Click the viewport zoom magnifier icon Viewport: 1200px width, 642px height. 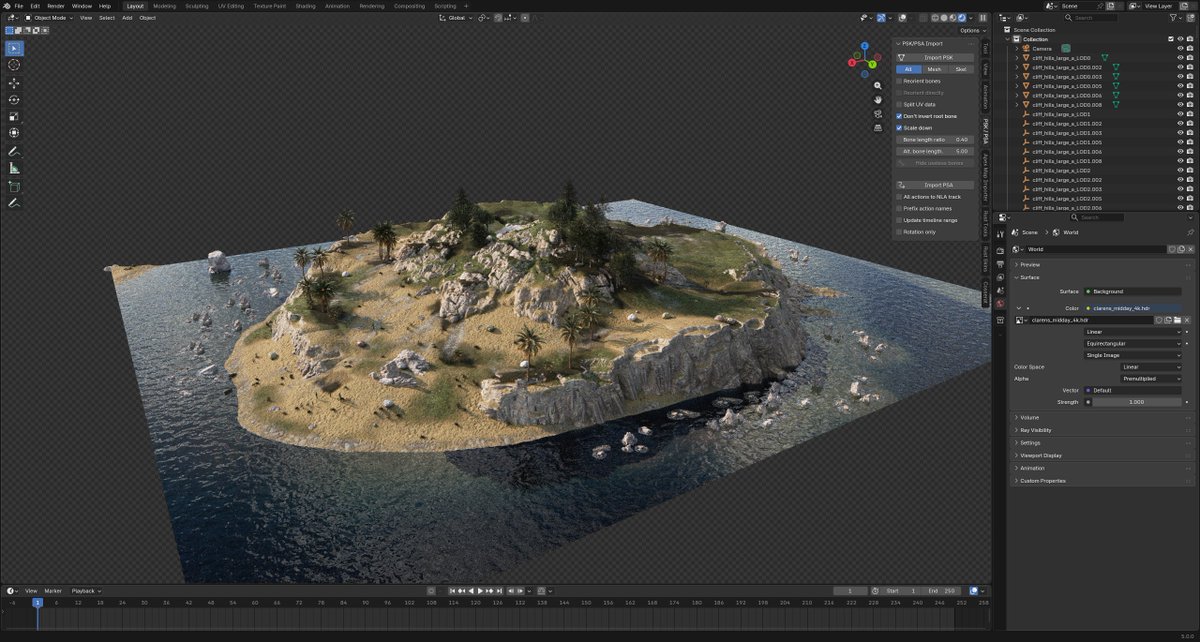[x=878, y=86]
